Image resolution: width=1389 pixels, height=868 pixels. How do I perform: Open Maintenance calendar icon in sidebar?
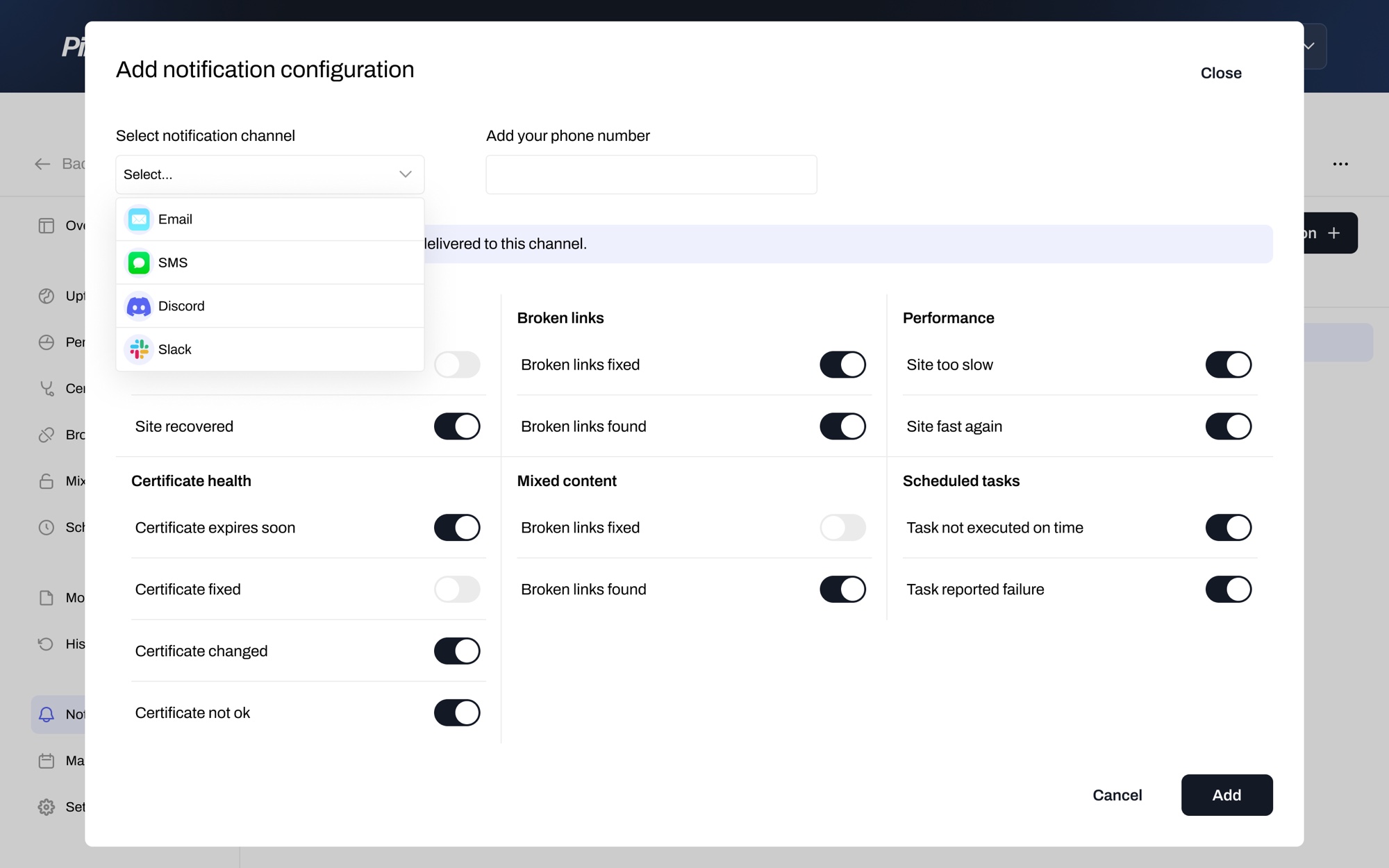(x=47, y=761)
